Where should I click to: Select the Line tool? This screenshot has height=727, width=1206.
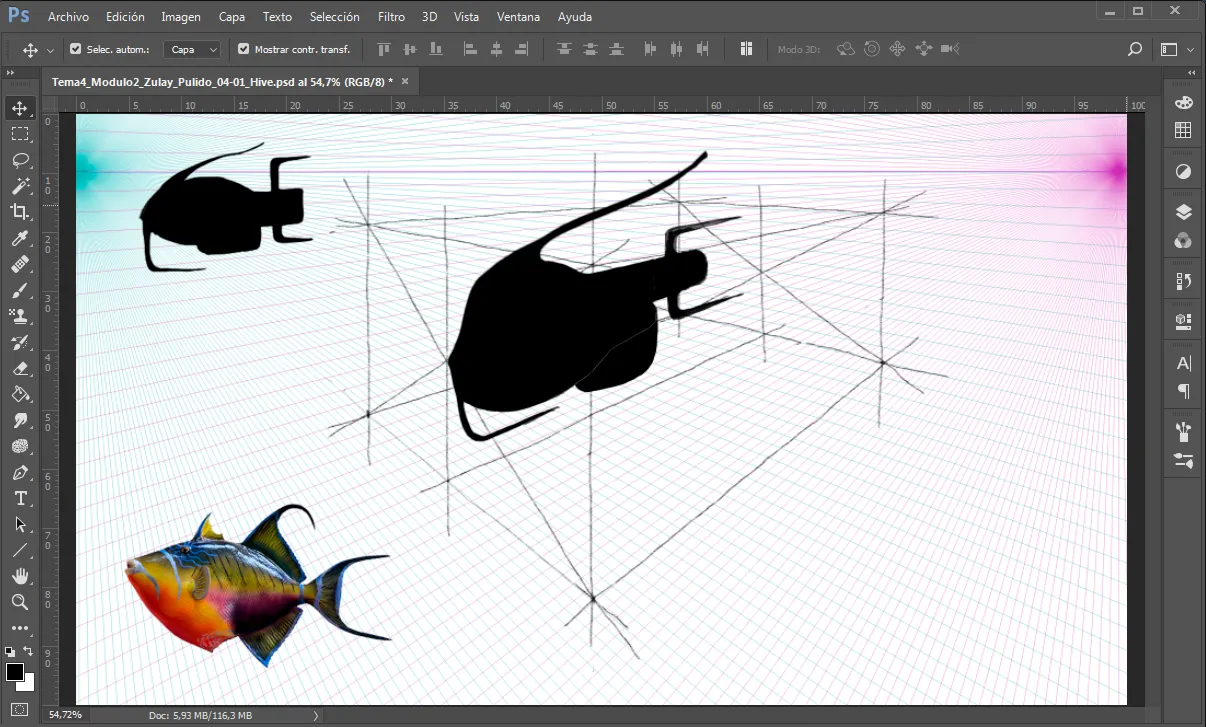tap(20, 550)
